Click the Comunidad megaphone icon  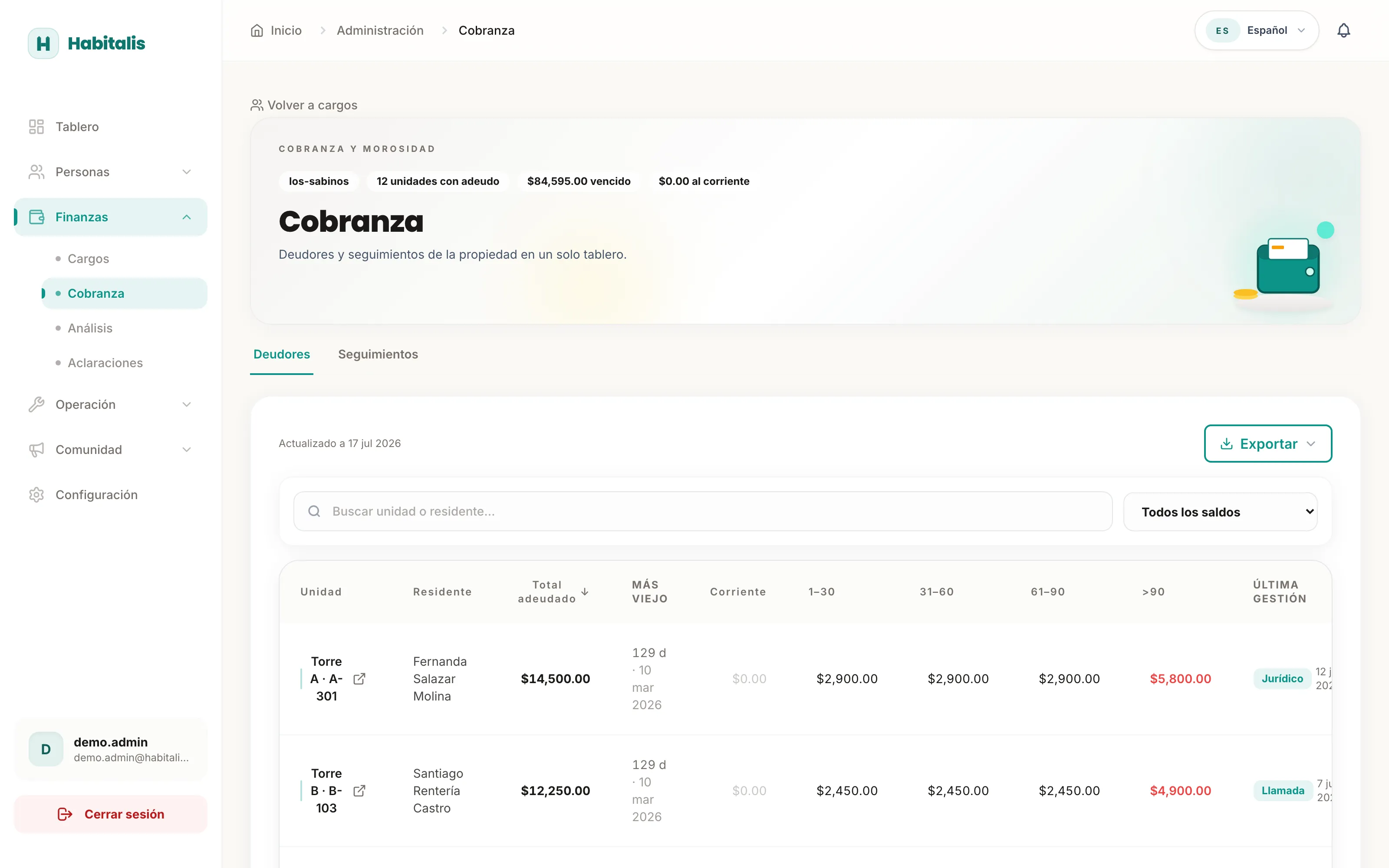[x=36, y=450]
